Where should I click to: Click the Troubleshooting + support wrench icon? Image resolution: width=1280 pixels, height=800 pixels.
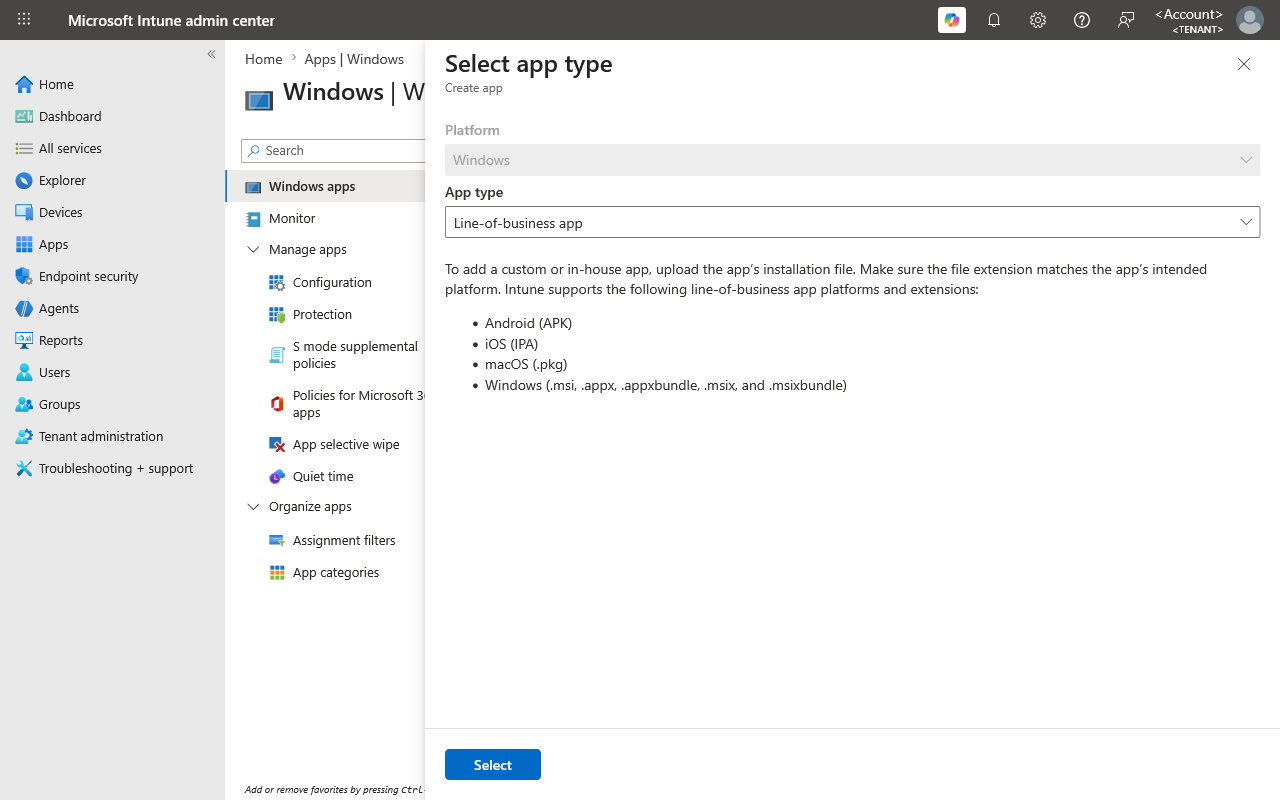tap(24, 468)
